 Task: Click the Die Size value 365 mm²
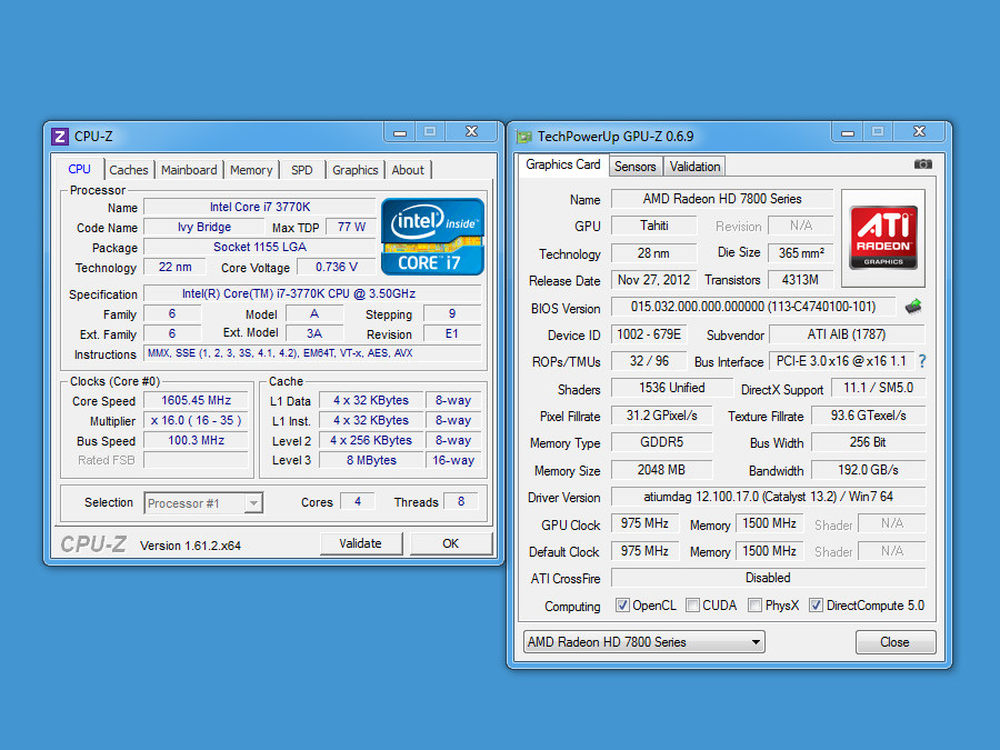click(801, 253)
